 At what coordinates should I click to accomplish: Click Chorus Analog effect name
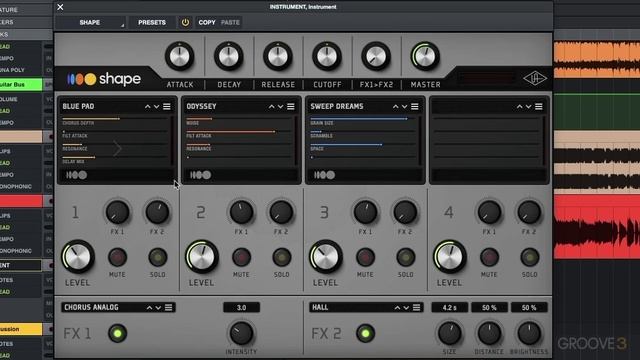point(91,307)
